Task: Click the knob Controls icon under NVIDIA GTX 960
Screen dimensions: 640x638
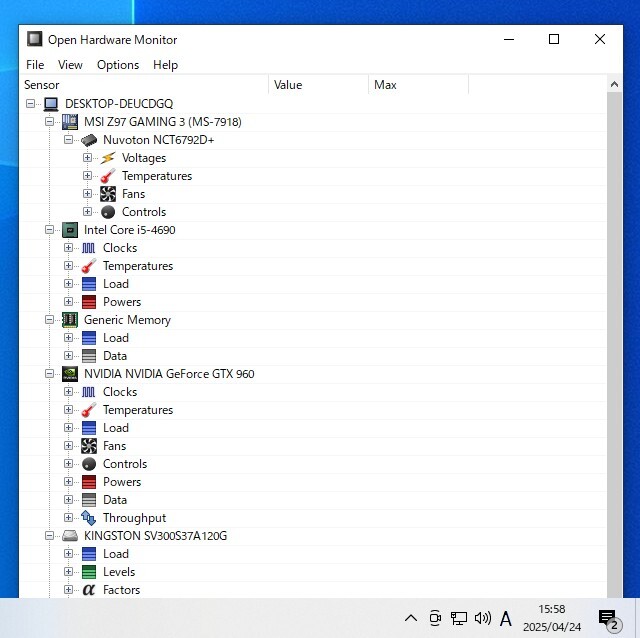Action: click(89, 464)
